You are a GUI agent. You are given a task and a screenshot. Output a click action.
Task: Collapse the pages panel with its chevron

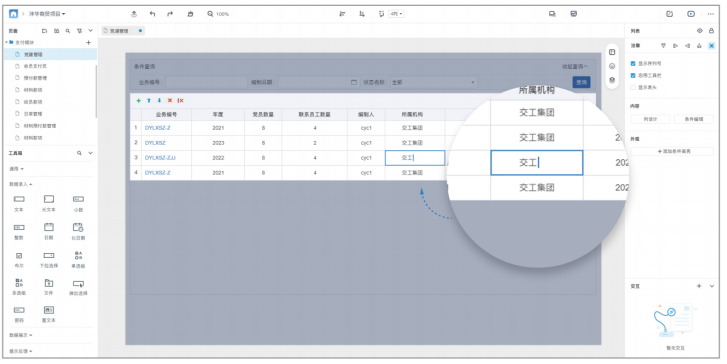click(x=90, y=31)
